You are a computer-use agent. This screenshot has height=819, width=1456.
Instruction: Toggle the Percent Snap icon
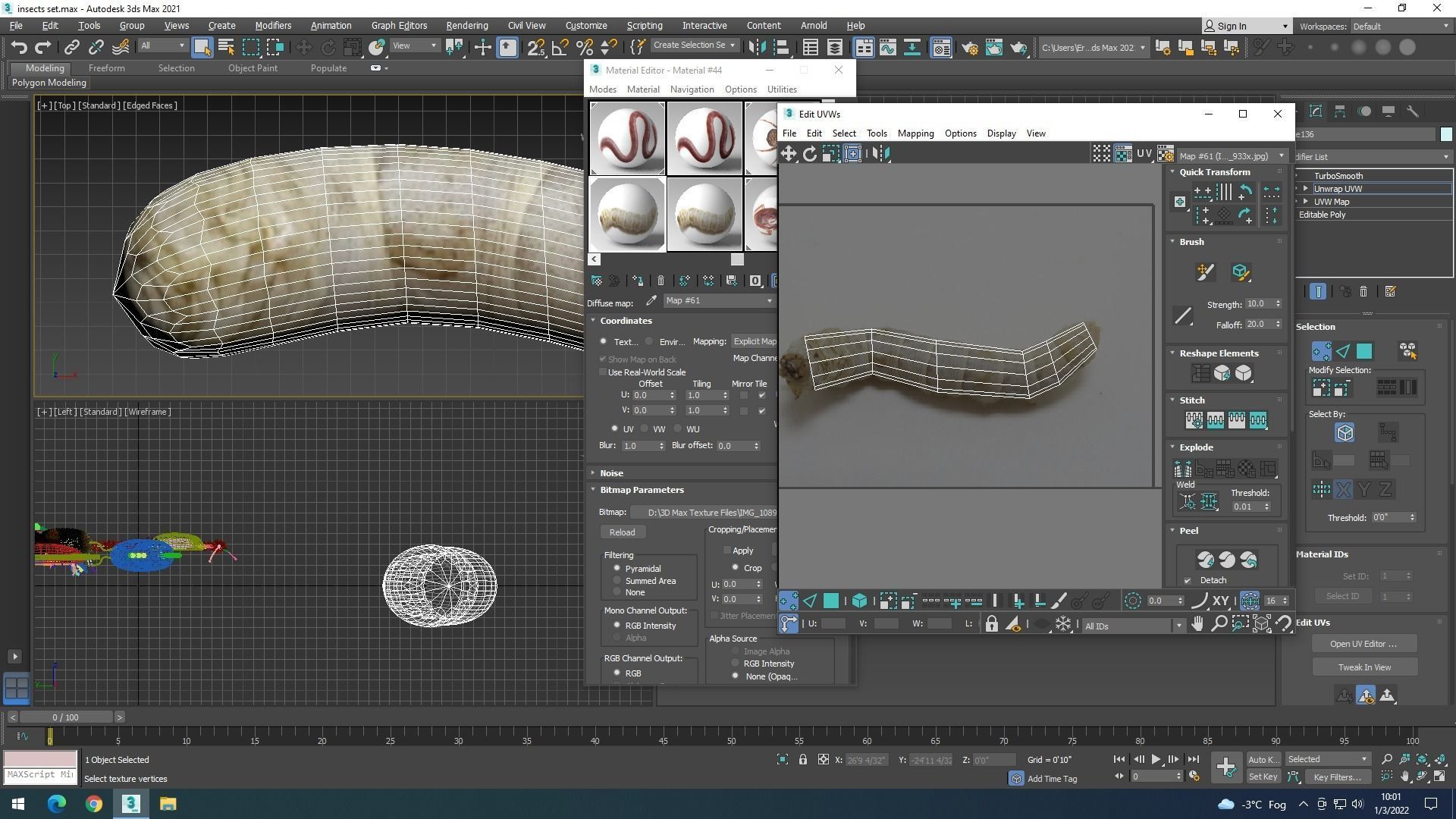(x=584, y=48)
